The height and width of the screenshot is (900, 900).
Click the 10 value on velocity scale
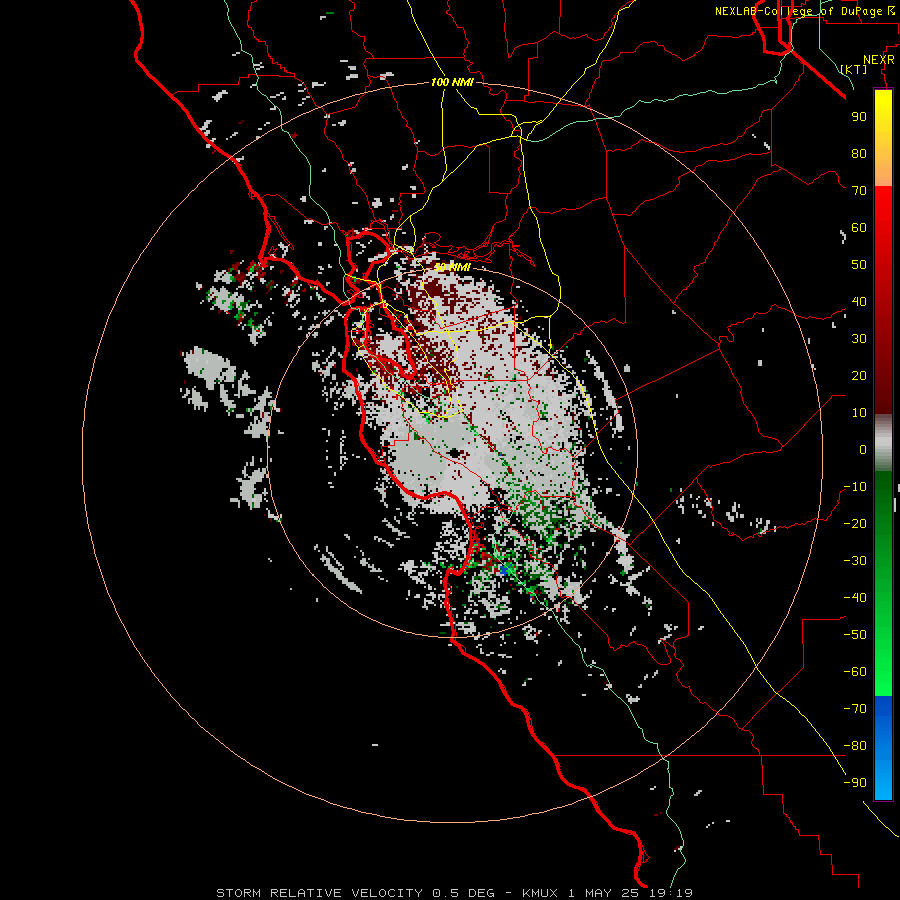pos(859,413)
